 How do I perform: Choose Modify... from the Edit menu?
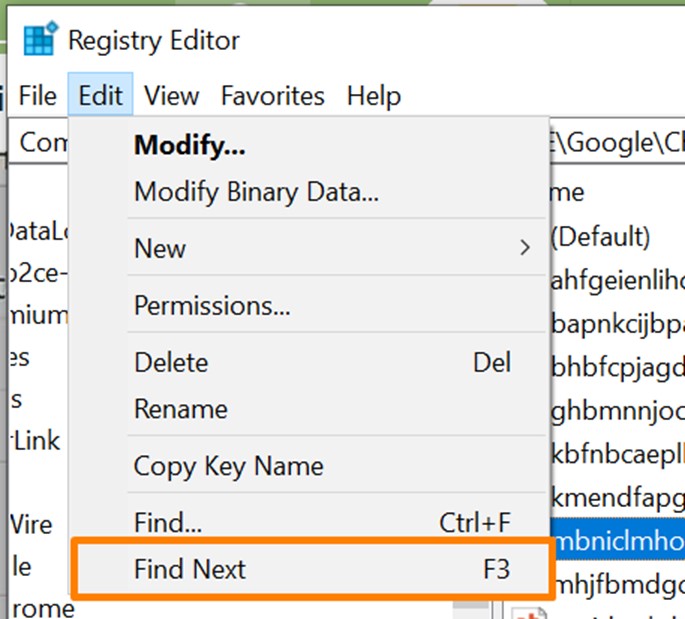[190, 146]
